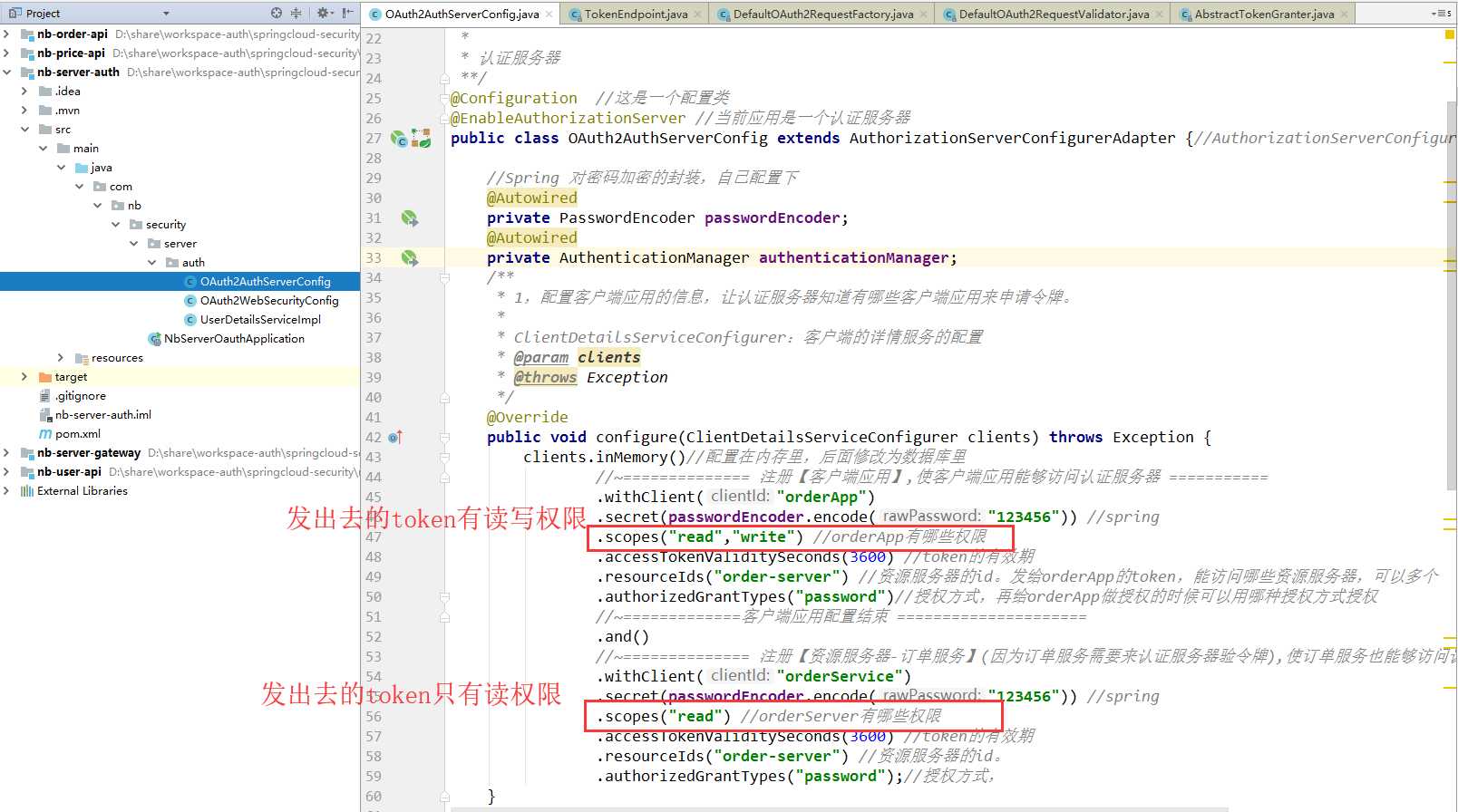Collapse the security package
The width and height of the screenshot is (1458, 812).
pyautogui.click(x=115, y=224)
